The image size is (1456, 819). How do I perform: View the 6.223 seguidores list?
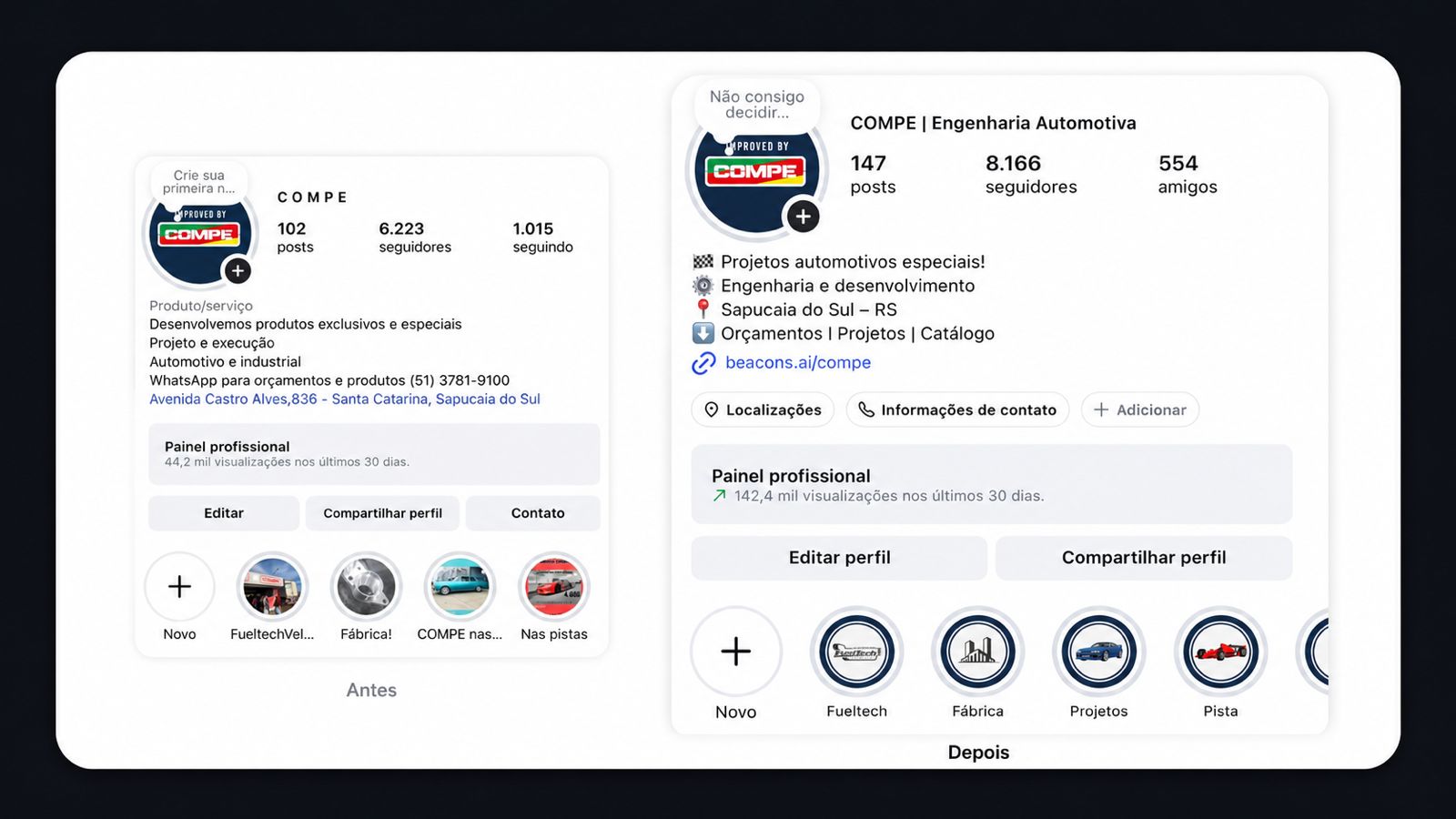[x=415, y=237]
